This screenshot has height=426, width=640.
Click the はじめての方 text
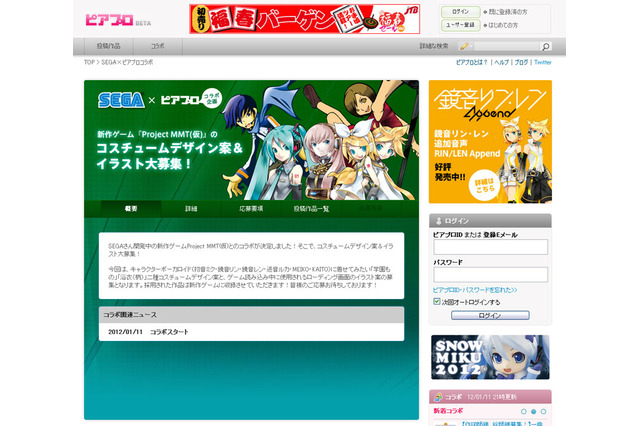[503, 25]
